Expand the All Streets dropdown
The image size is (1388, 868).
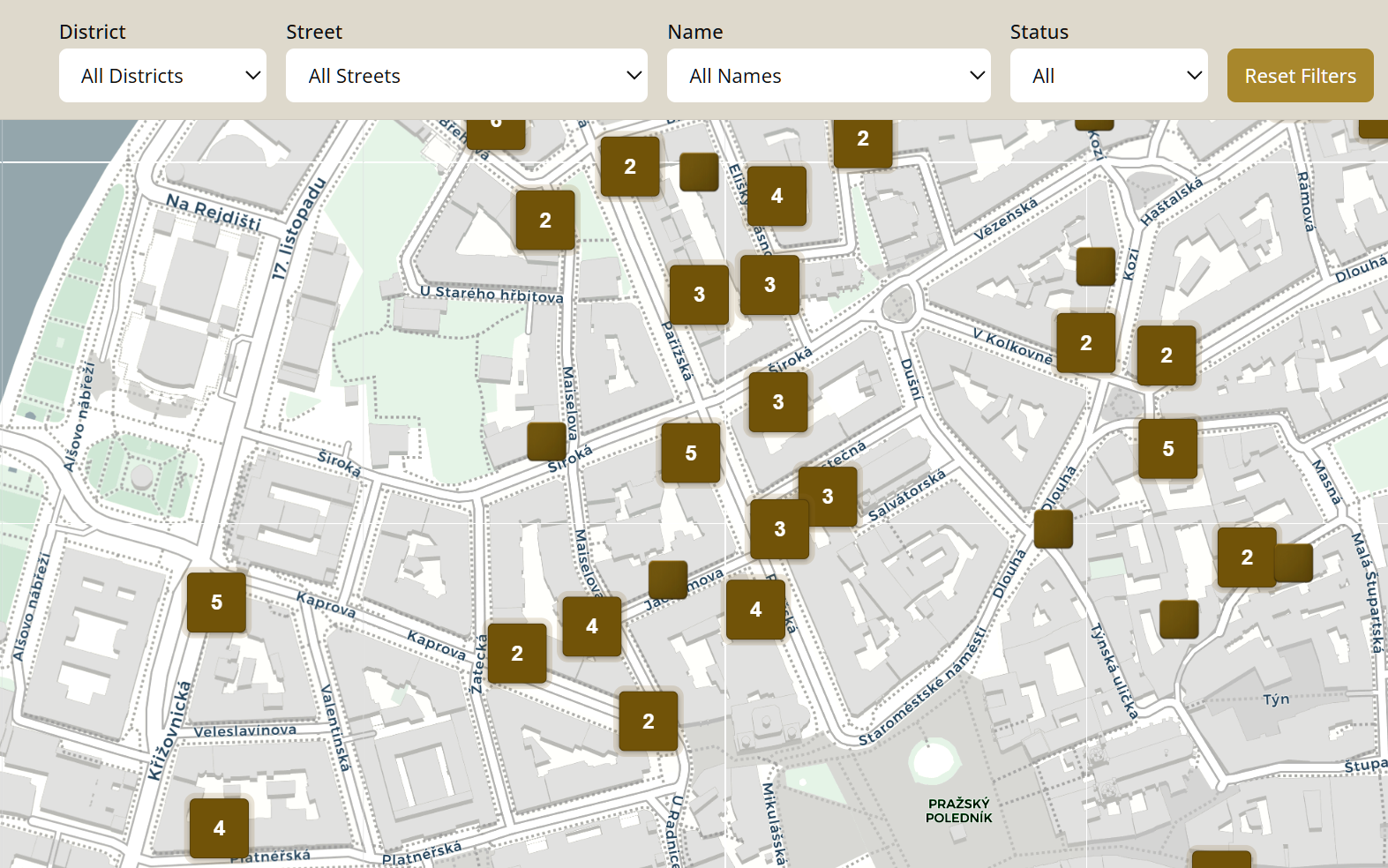pyautogui.click(x=466, y=76)
